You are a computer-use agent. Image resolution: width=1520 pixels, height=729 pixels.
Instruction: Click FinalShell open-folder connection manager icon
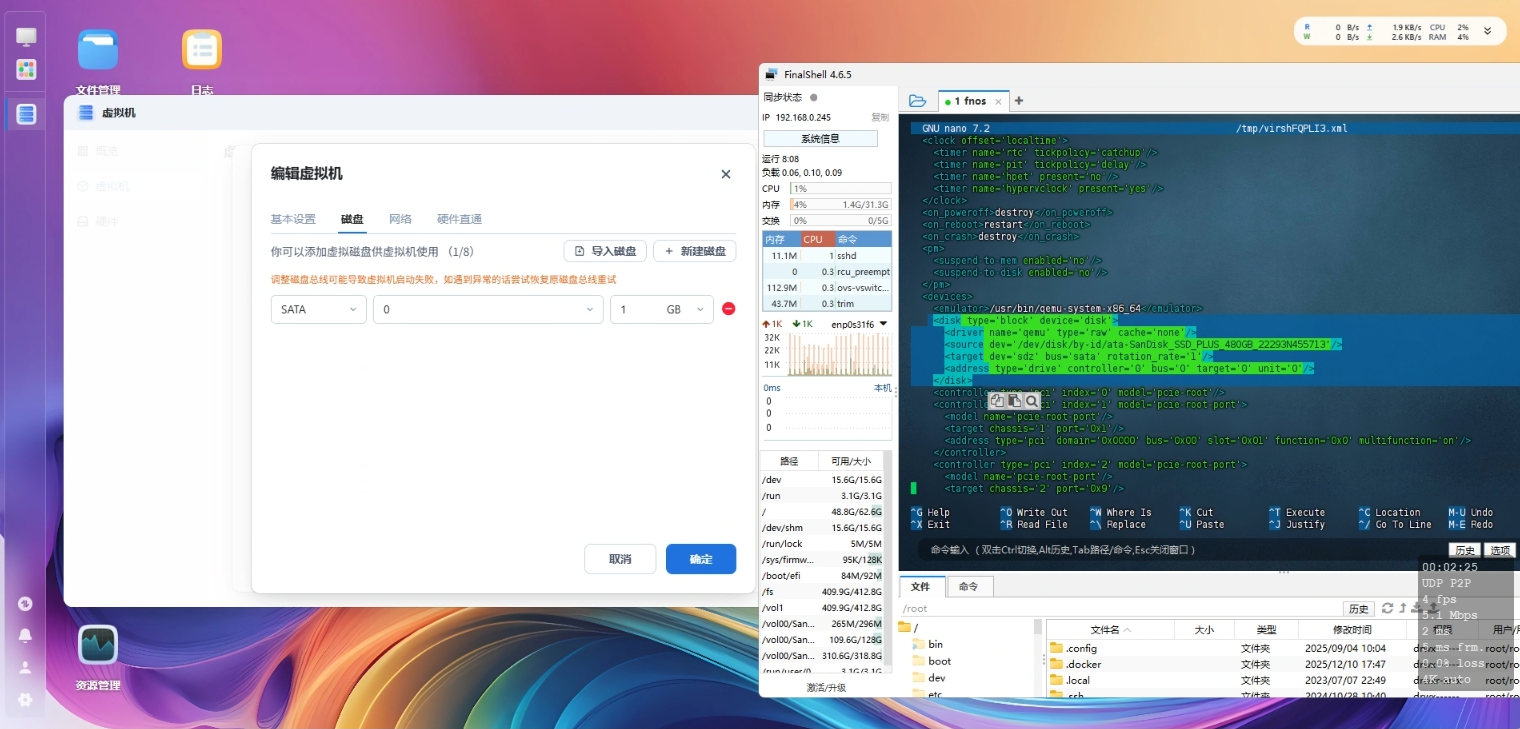pyautogui.click(x=917, y=101)
